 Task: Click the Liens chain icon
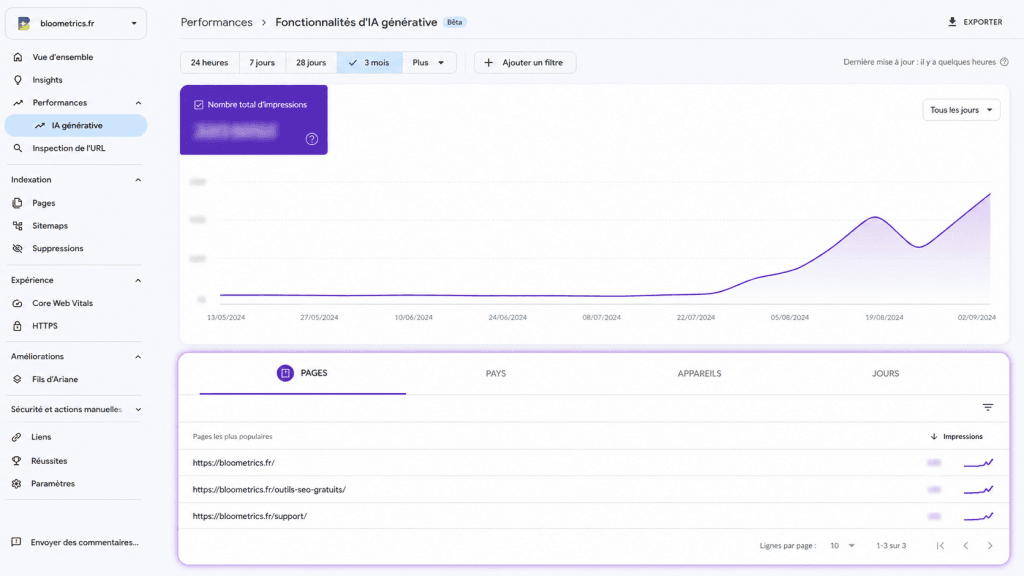pyautogui.click(x=16, y=437)
